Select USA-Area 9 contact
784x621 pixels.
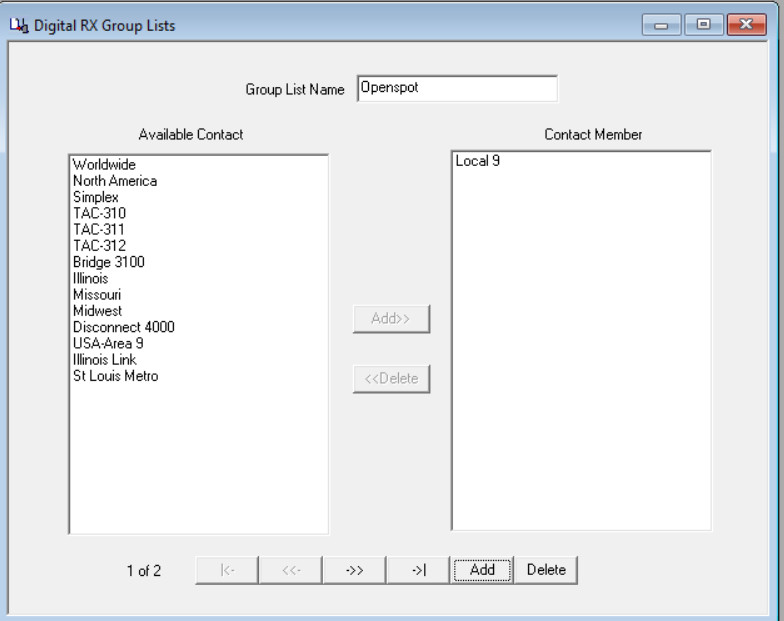[x=108, y=343]
